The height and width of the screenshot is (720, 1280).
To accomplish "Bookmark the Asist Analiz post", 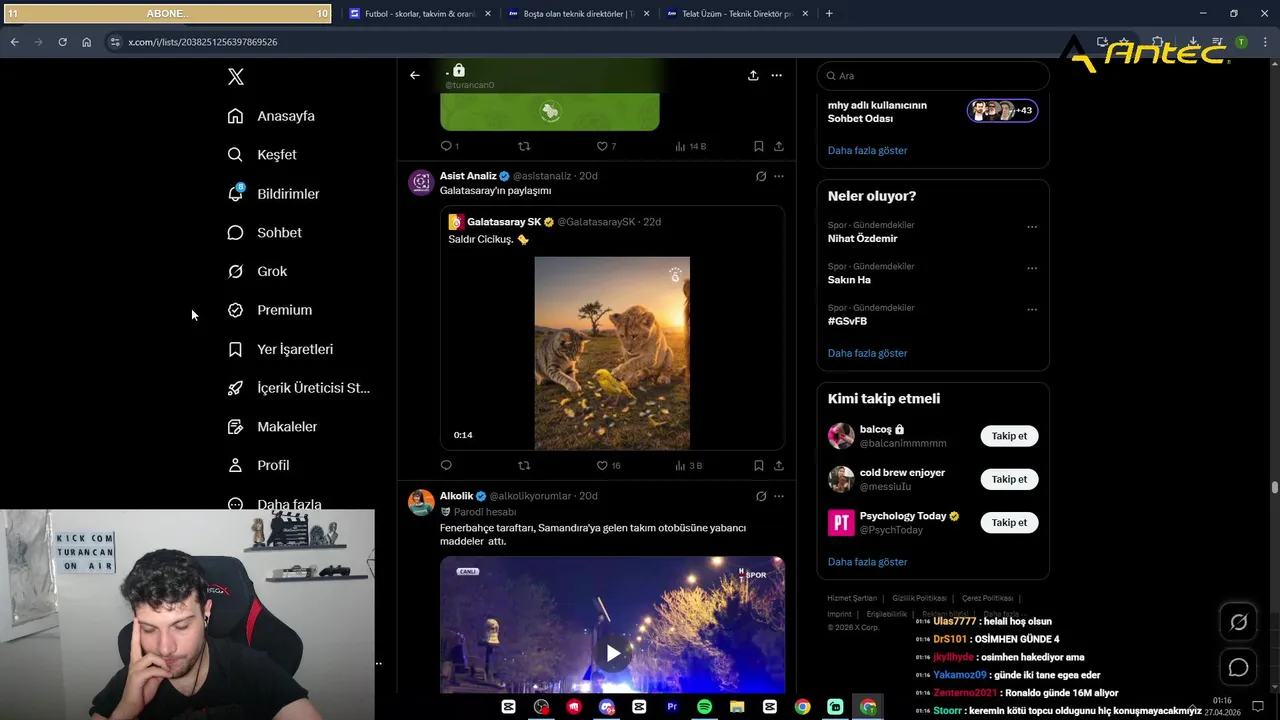I will pyautogui.click(x=758, y=466).
